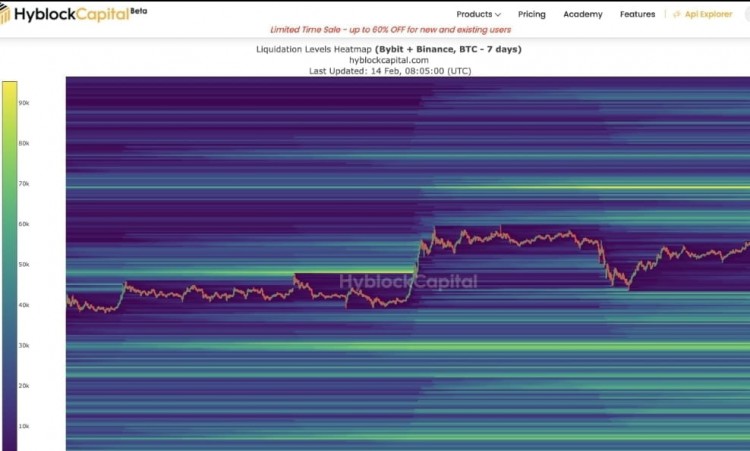The image size is (750, 451).
Task: Click the 40k label on color scale
Action: pos(24,305)
